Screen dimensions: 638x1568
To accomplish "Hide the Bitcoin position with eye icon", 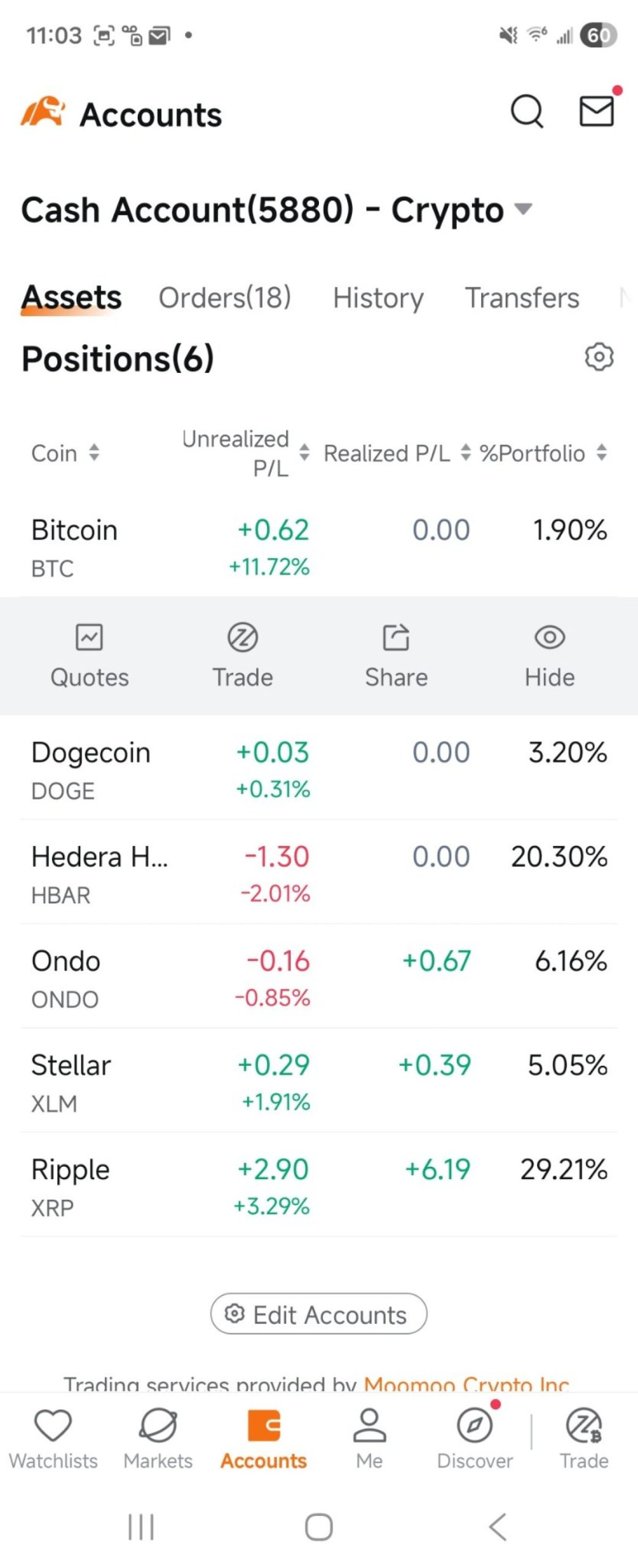I will click(x=549, y=637).
